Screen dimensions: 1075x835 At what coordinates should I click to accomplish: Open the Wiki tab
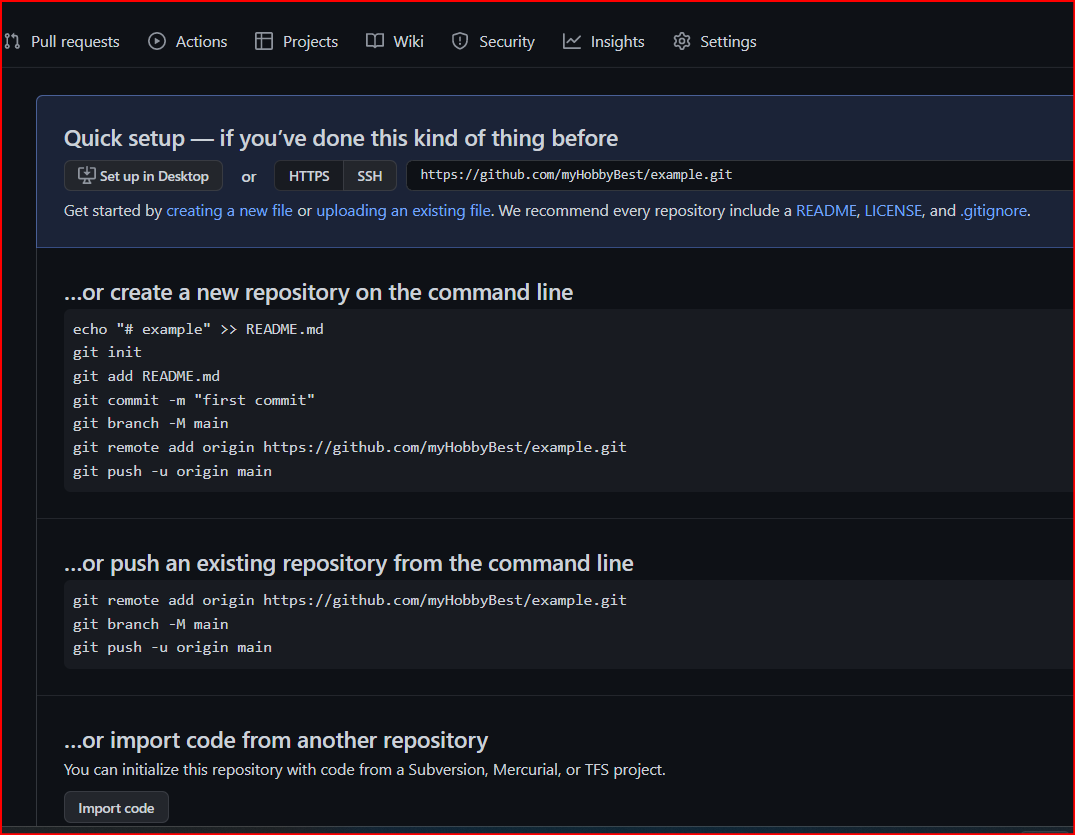408,41
